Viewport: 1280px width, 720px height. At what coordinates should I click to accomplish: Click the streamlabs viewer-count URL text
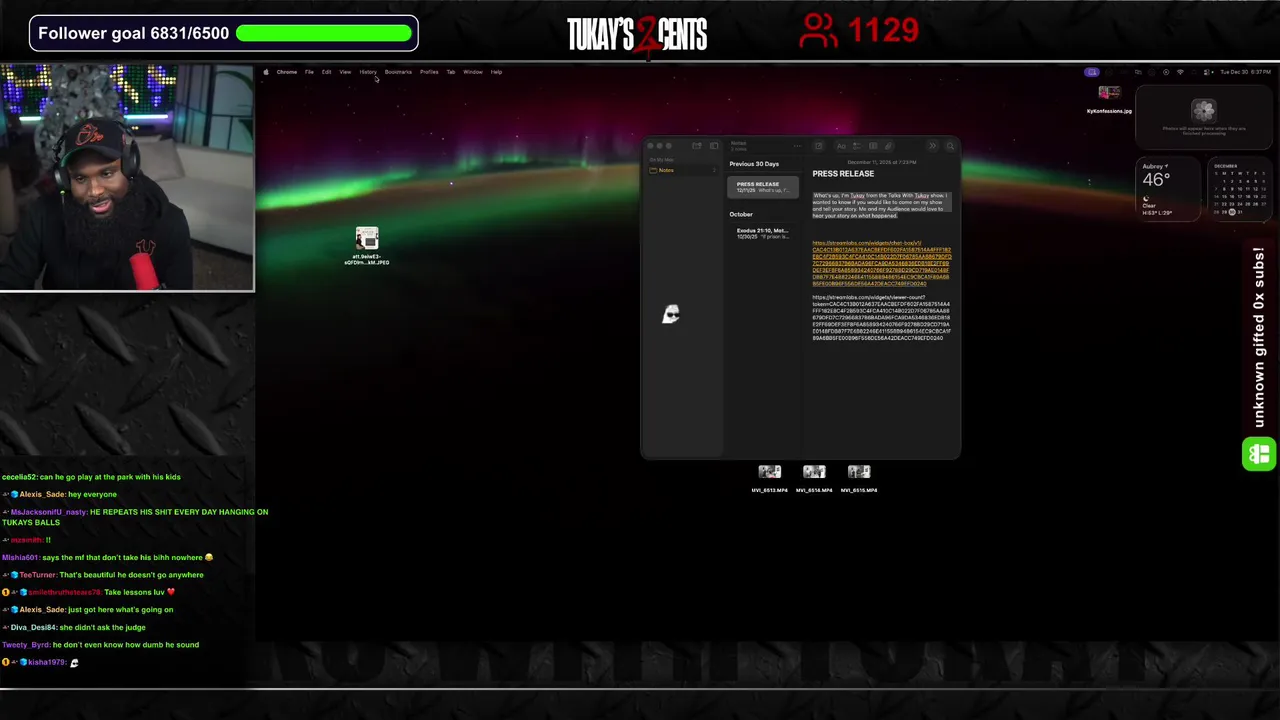click(x=881, y=317)
